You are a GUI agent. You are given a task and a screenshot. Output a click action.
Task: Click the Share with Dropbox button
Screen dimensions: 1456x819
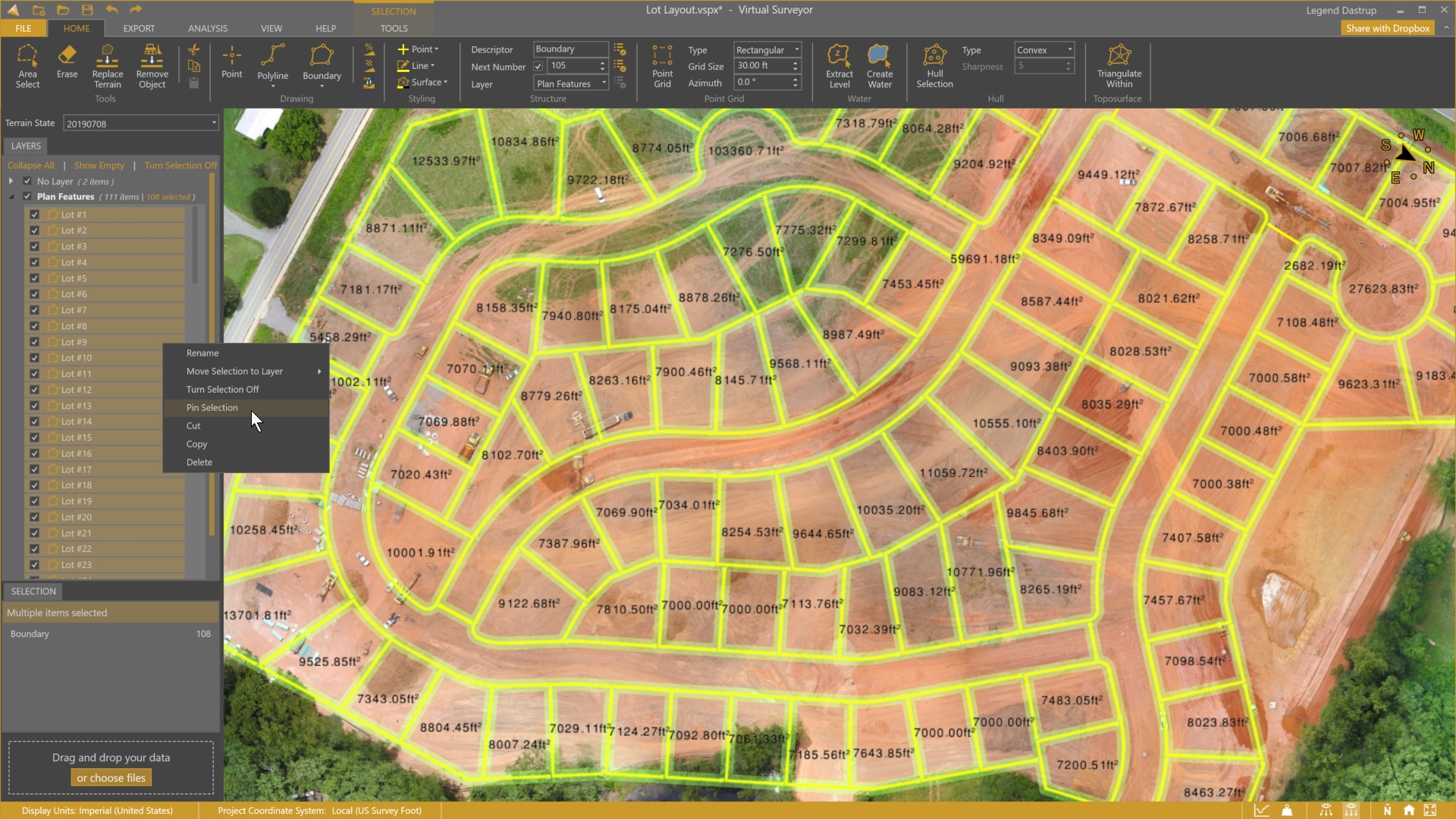pyautogui.click(x=1387, y=28)
